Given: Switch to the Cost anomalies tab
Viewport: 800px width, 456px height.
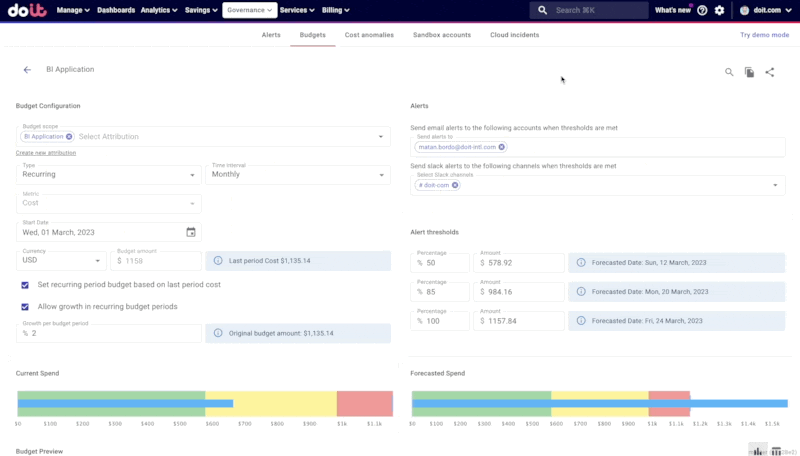Looking at the screenshot, I should pyautogui.click(x=369, y=34).
